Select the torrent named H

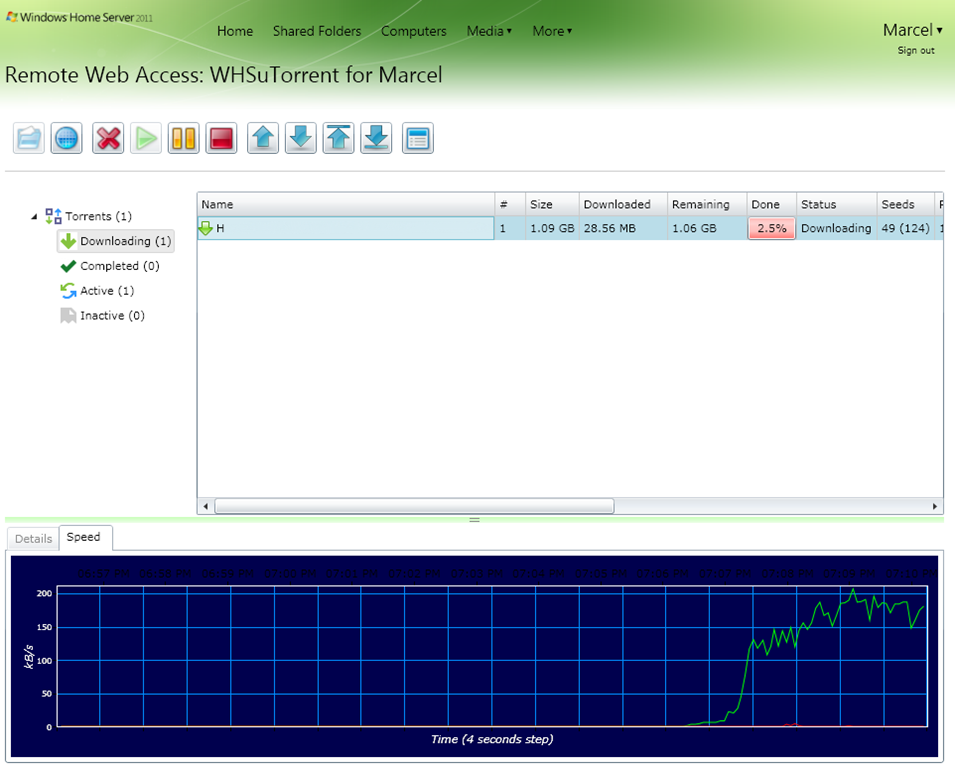coord(345,228)
